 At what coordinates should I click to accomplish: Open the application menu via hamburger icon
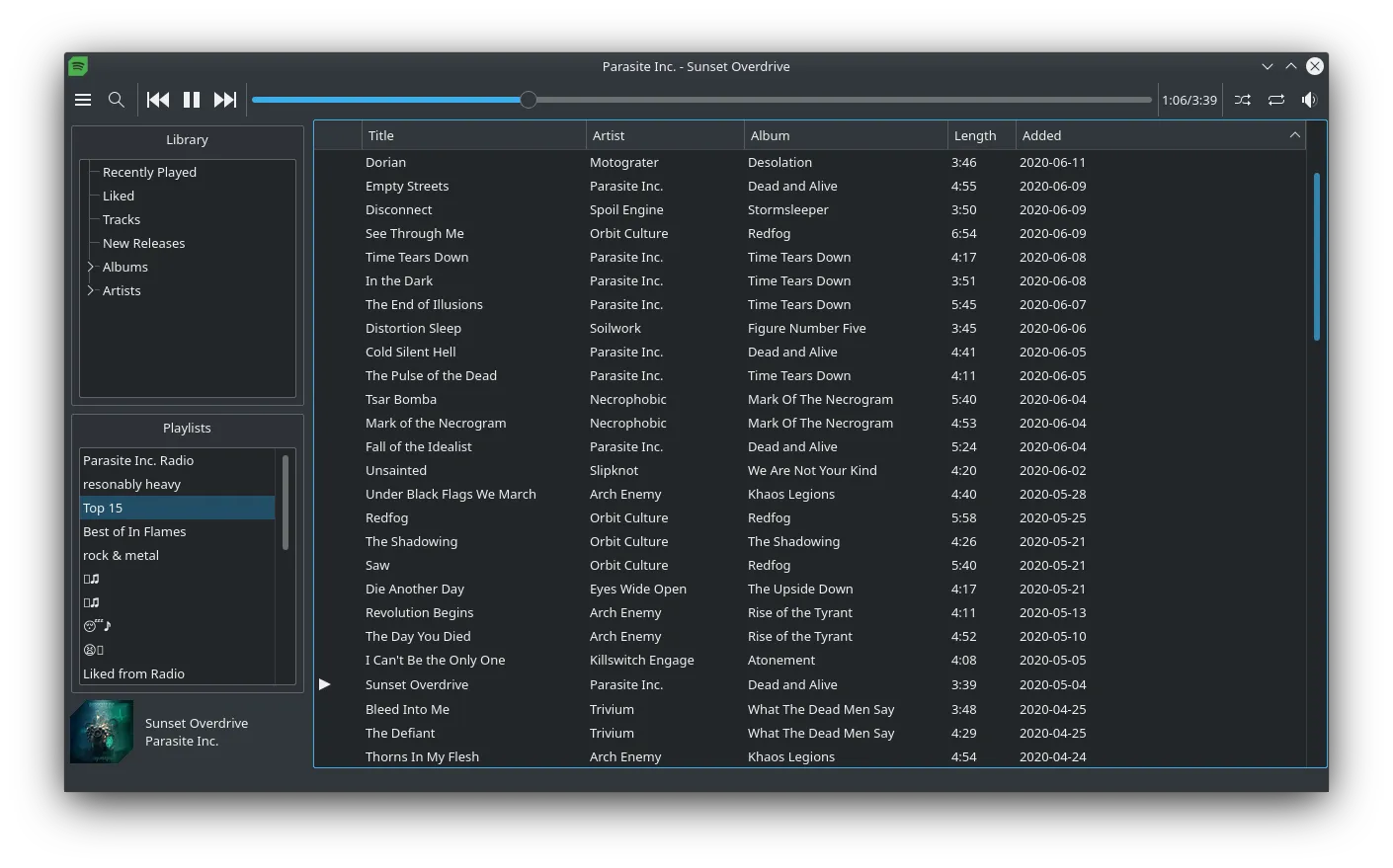(83, 99)
